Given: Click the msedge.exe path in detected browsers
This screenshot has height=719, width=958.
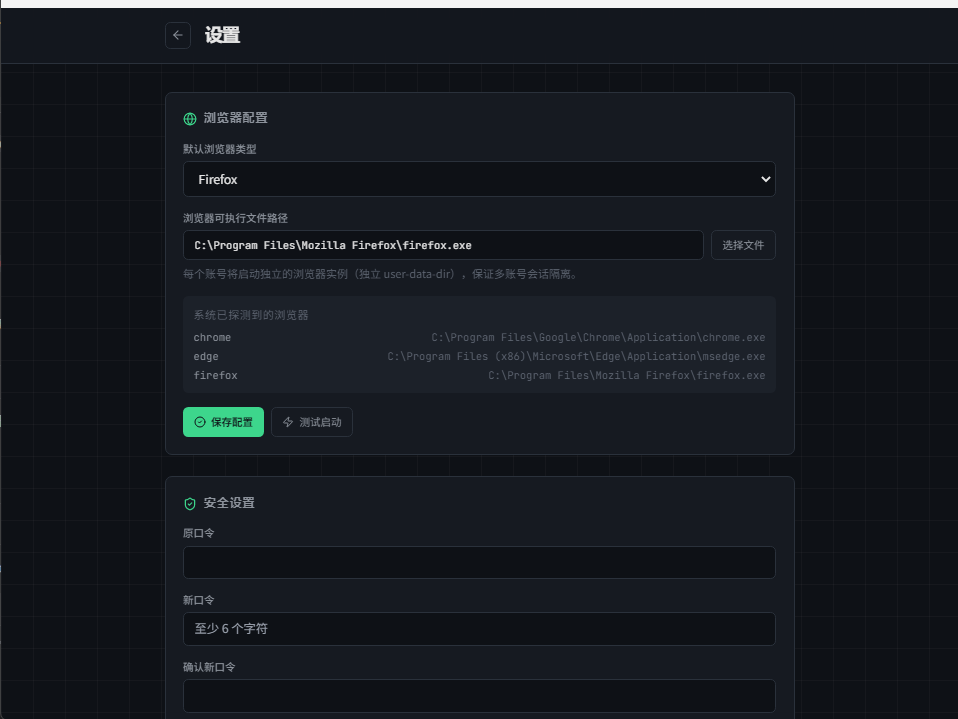Looking at the screenshot, I should click(x=576, y=356).
